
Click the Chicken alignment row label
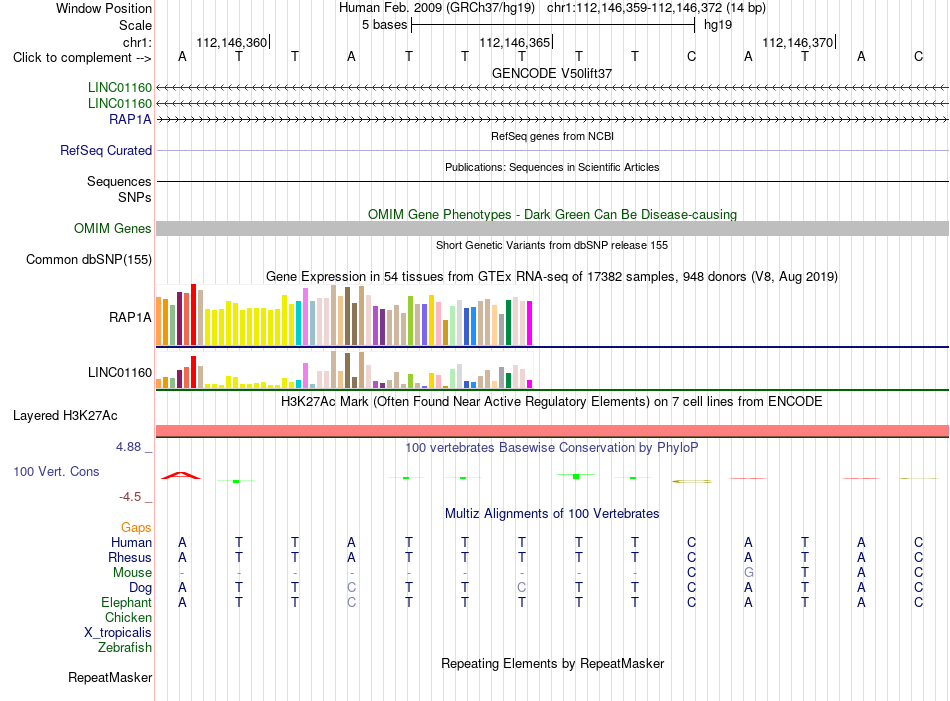click(128, 617)
